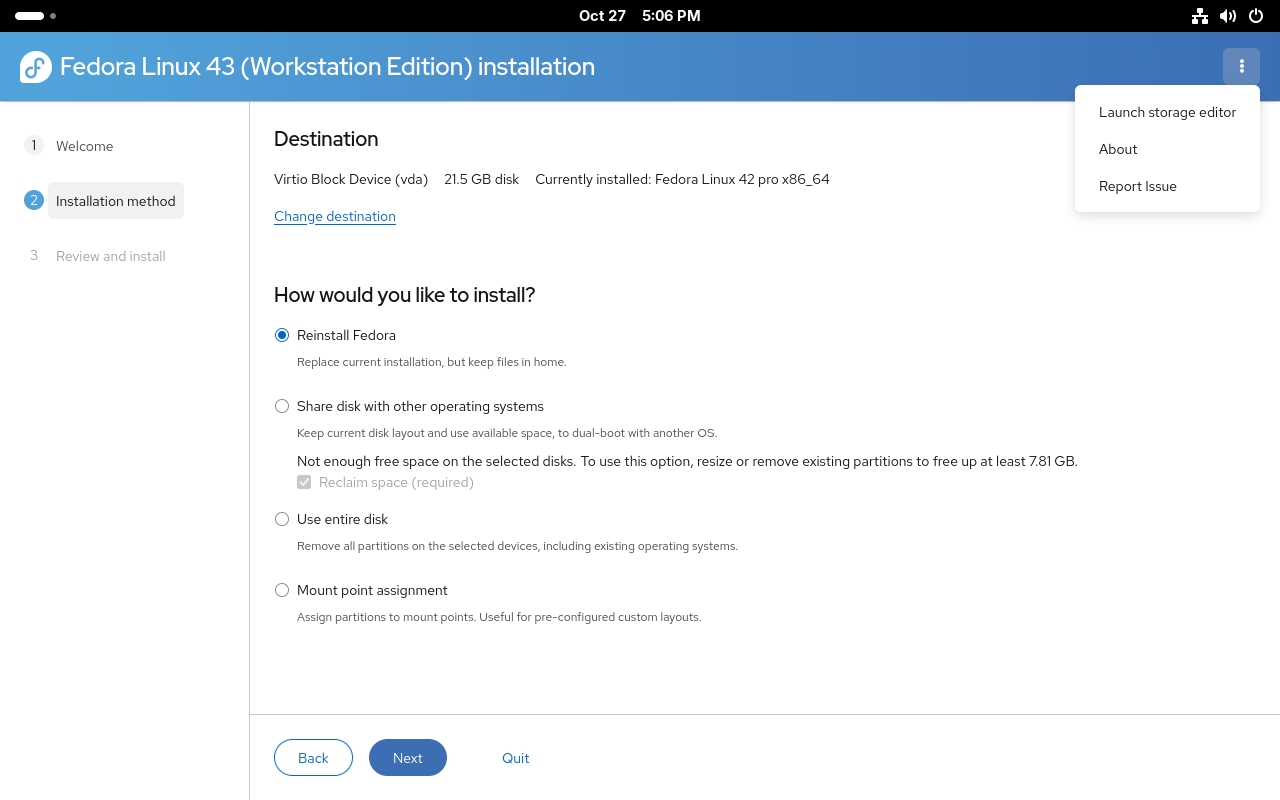Open the Installation method step

(x=115, y=200)
